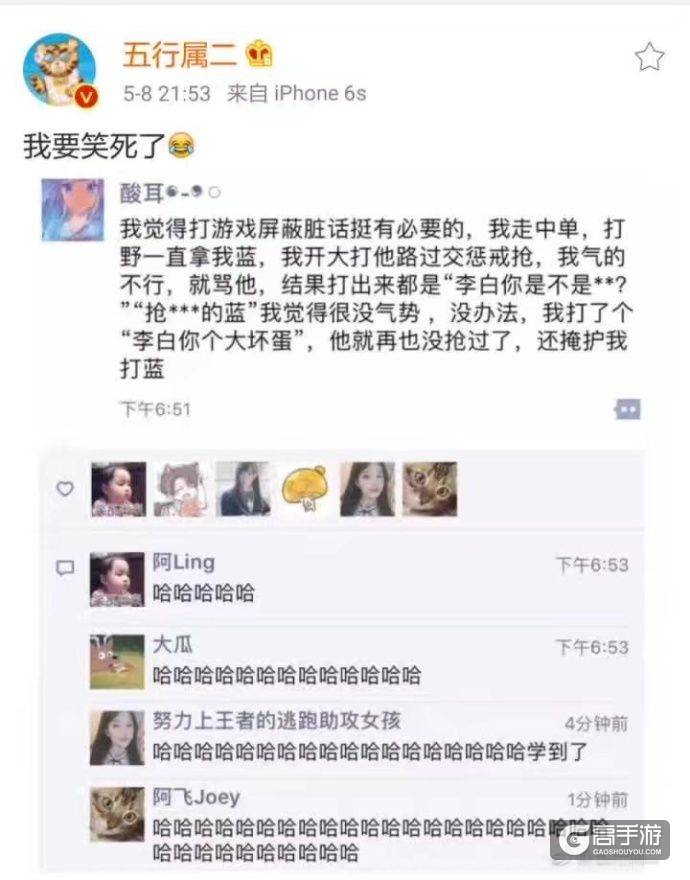Tap the star favorite icon

pyautogui.click(x=650, y=57)
